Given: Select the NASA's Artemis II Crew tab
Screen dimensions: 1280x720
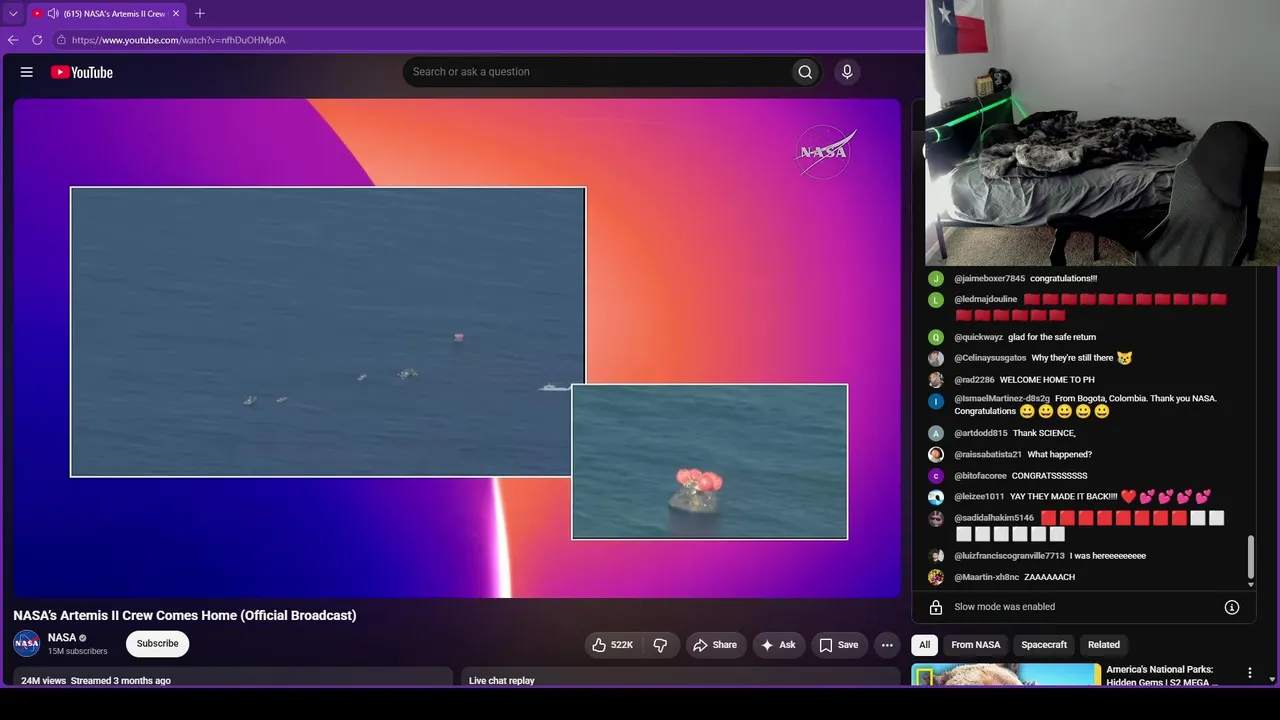Looking at the screenshot, I should (x=106, y=14).
